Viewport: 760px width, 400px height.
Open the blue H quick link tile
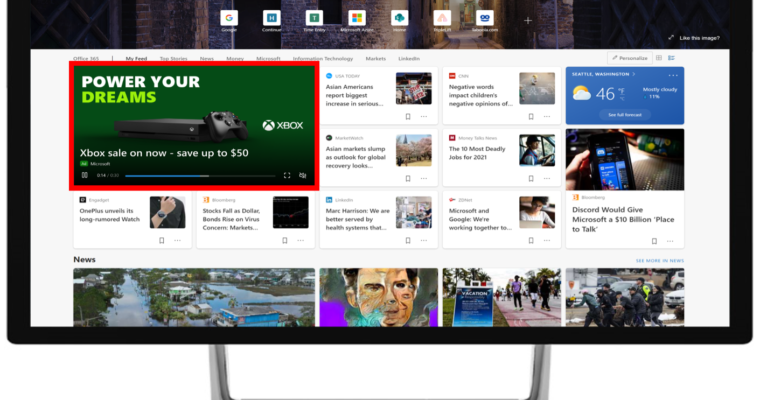pyautogui.click(x=271, y=18)
